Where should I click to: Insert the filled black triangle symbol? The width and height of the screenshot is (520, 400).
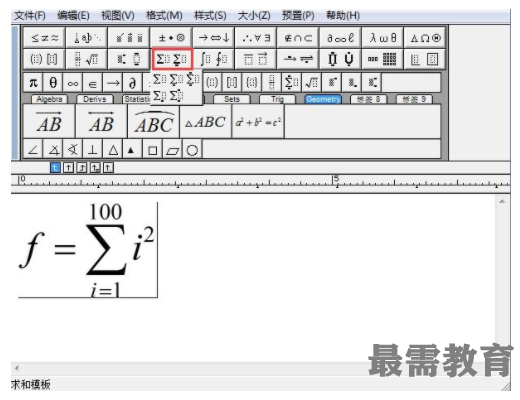tap(132, 150)
